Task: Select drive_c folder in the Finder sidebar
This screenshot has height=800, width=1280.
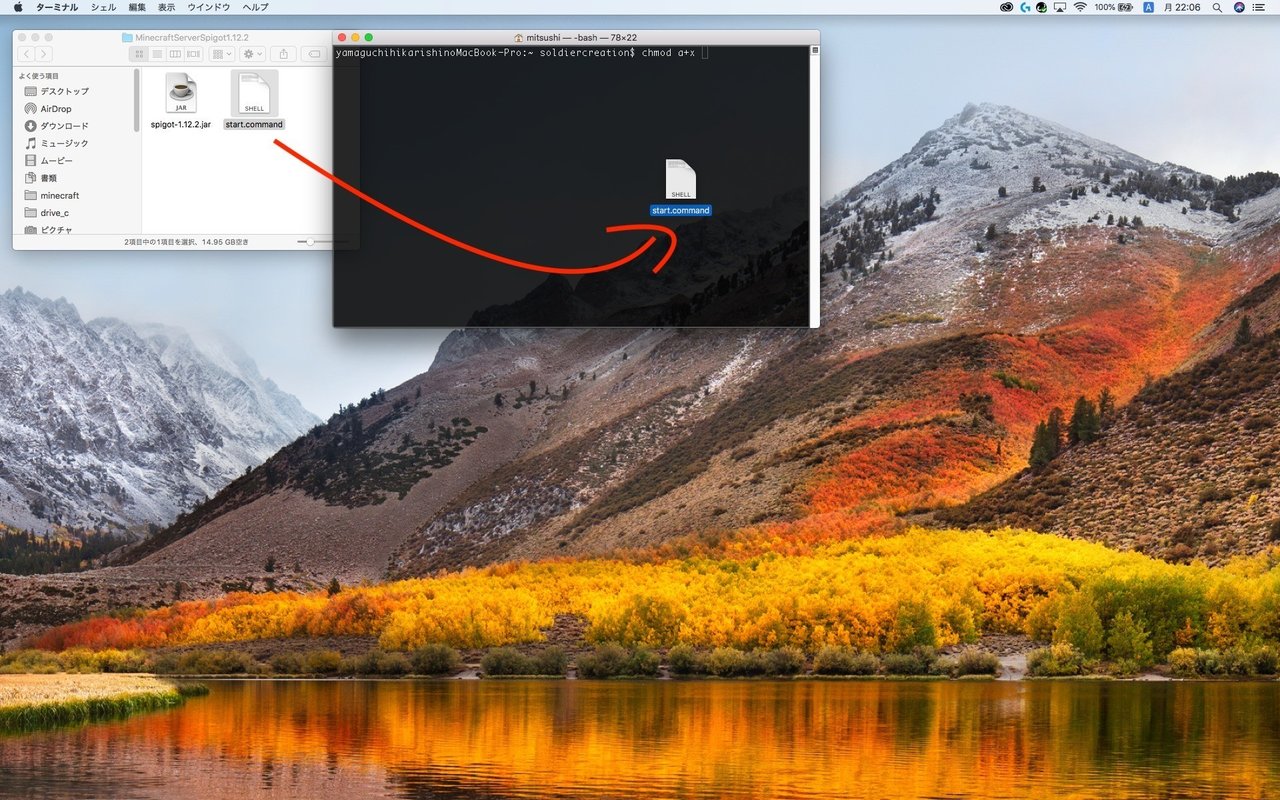Action: click(55, 212)
